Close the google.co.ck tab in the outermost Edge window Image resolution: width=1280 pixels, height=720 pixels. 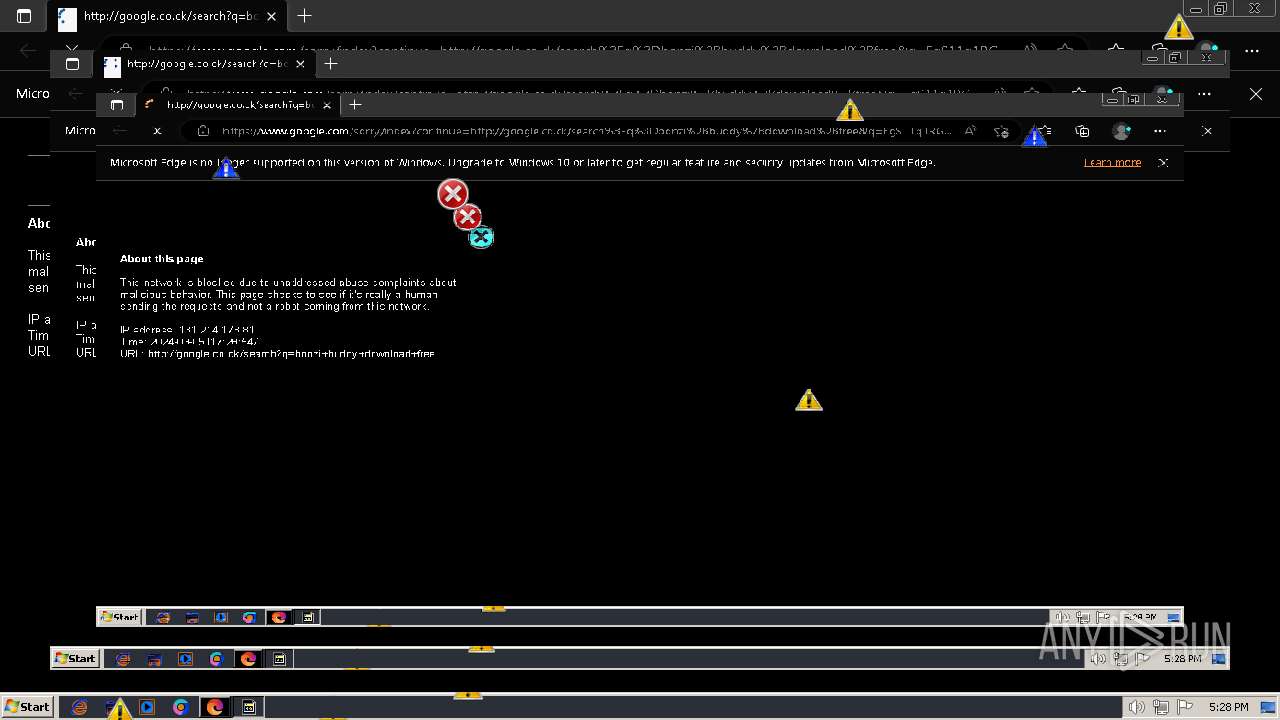point(272,16)
